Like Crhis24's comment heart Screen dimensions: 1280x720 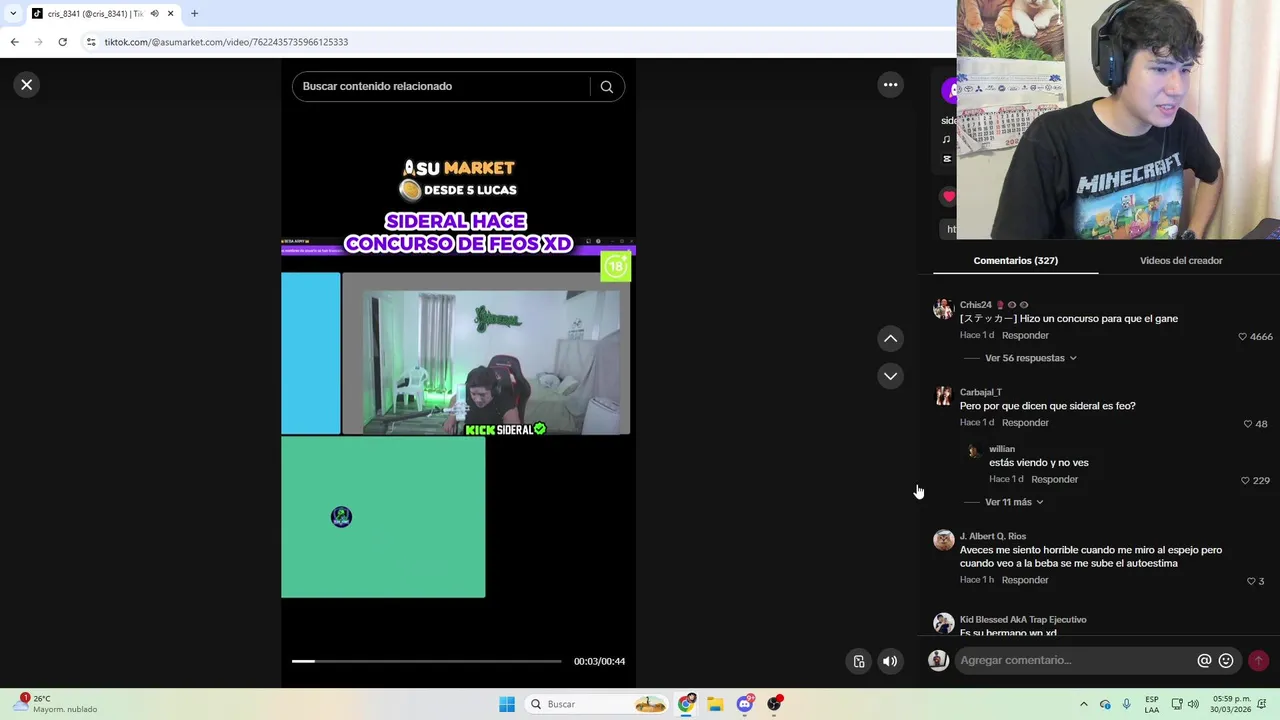tap(1243, 337)
